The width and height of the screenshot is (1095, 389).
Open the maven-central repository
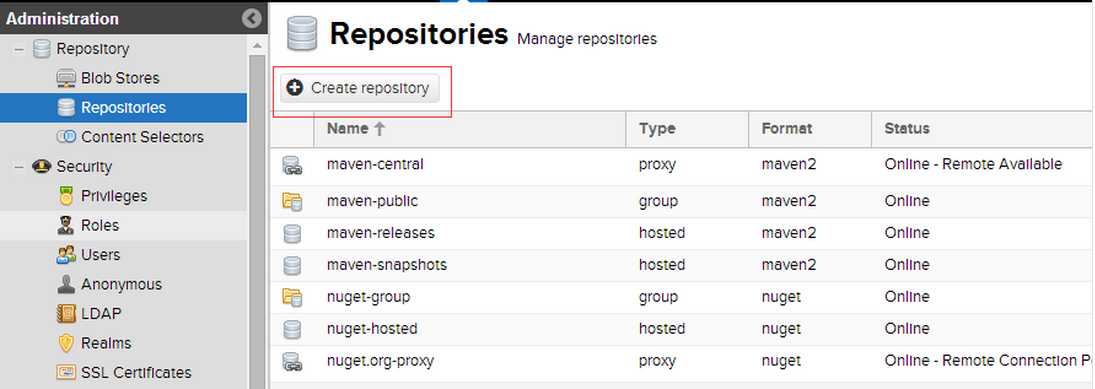click(375, 165)
